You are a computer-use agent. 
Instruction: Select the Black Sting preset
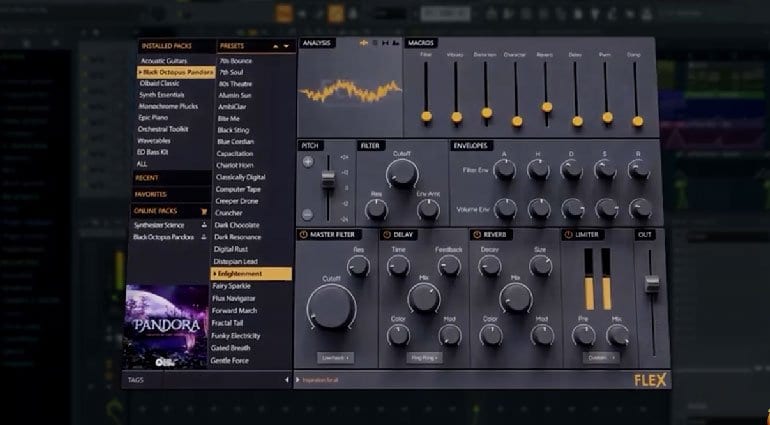click(x=233, y=130)
